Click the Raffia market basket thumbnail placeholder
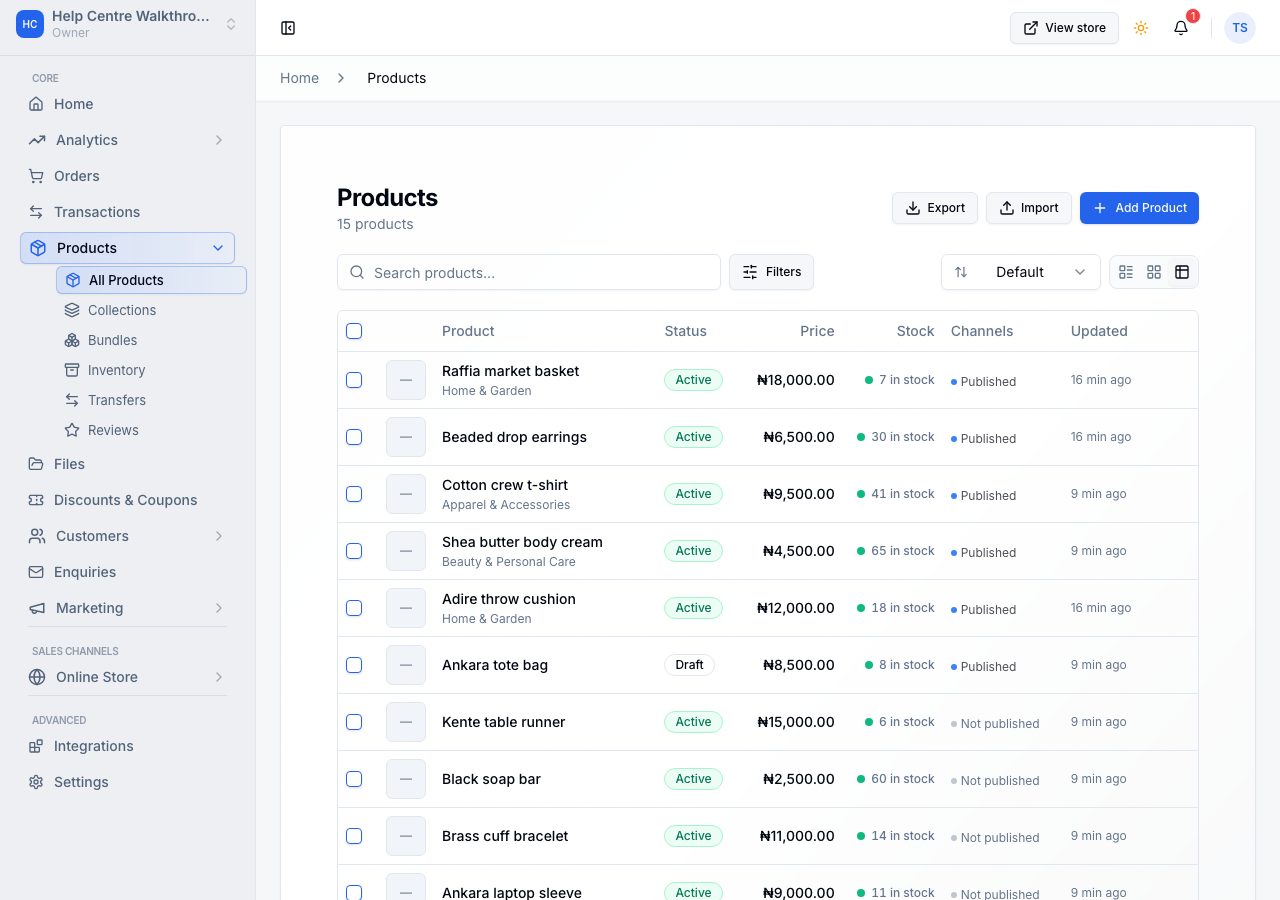1280x900 pixels. (x=406, y=380)
